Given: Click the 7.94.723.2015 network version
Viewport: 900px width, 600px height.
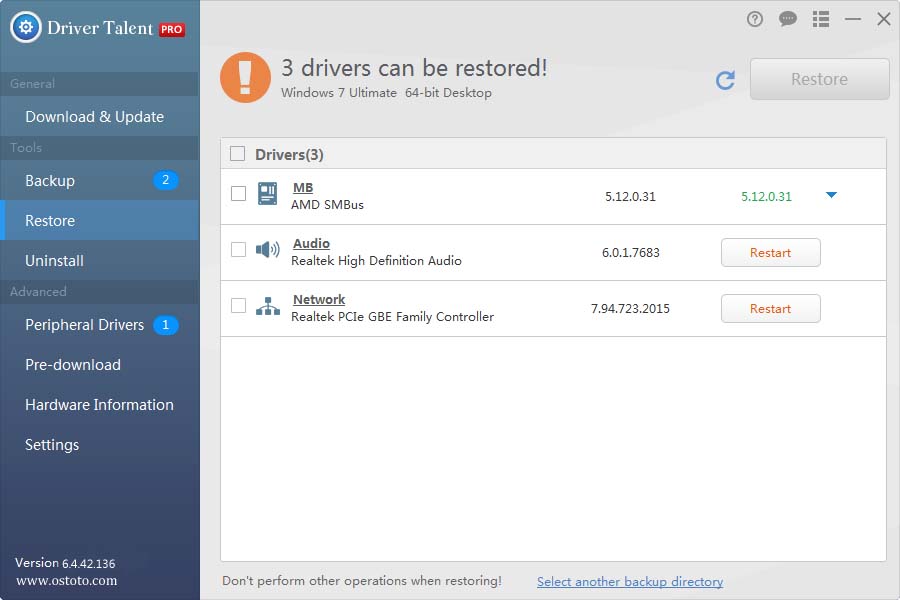Looking at the screenshot, I should point(630,309).
